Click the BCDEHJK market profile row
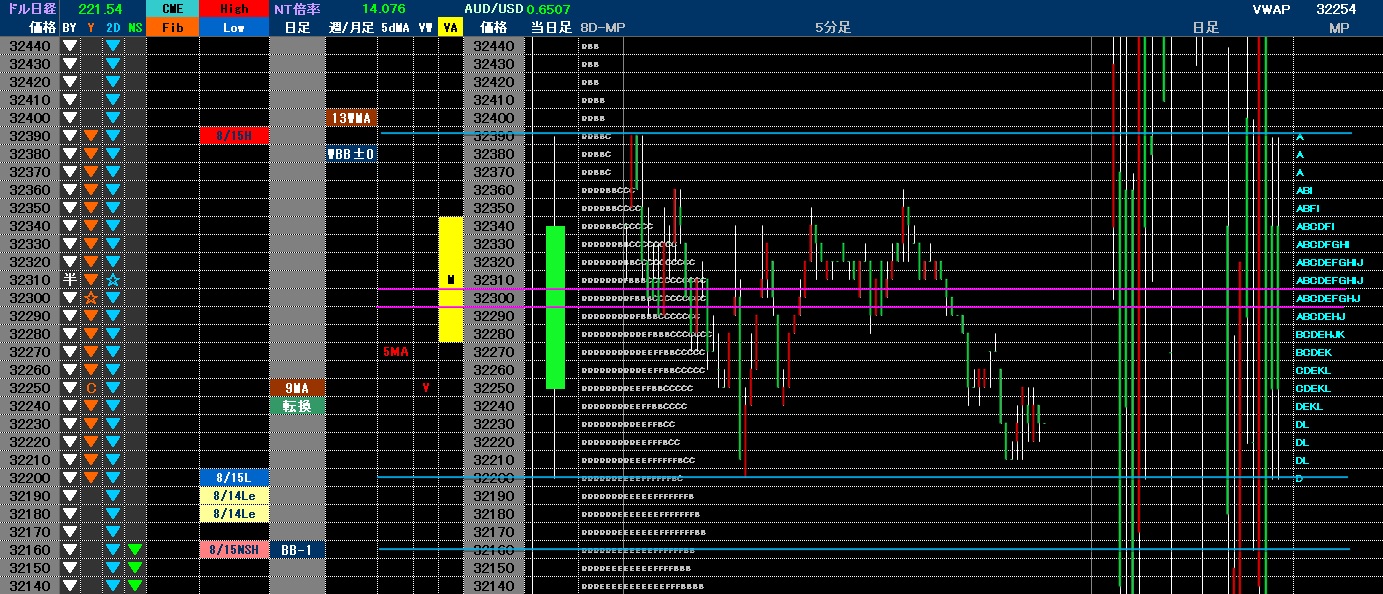Screen dimensions: 1383x594 pos(1320,334)
